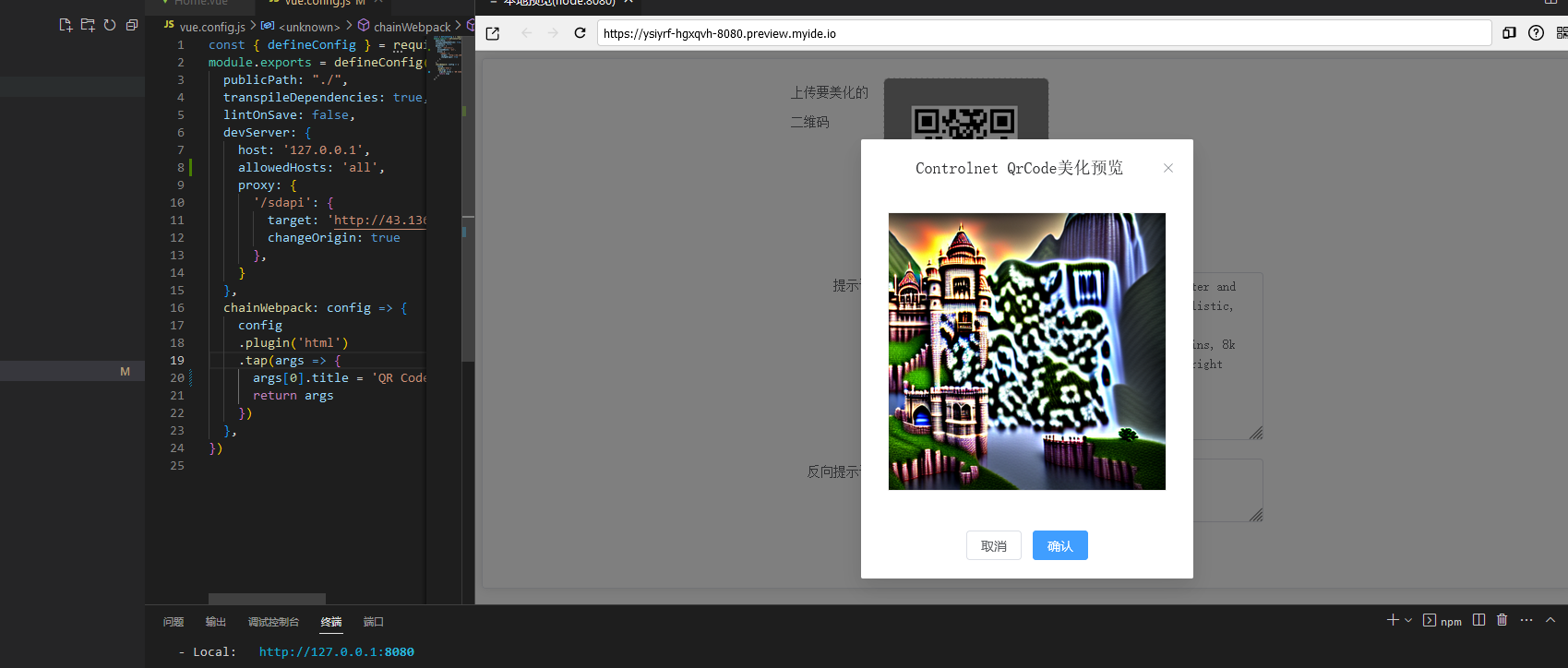Create a new terminal with plus icon
This screenshot has width=1568, height=668.
click(1393, 620)
